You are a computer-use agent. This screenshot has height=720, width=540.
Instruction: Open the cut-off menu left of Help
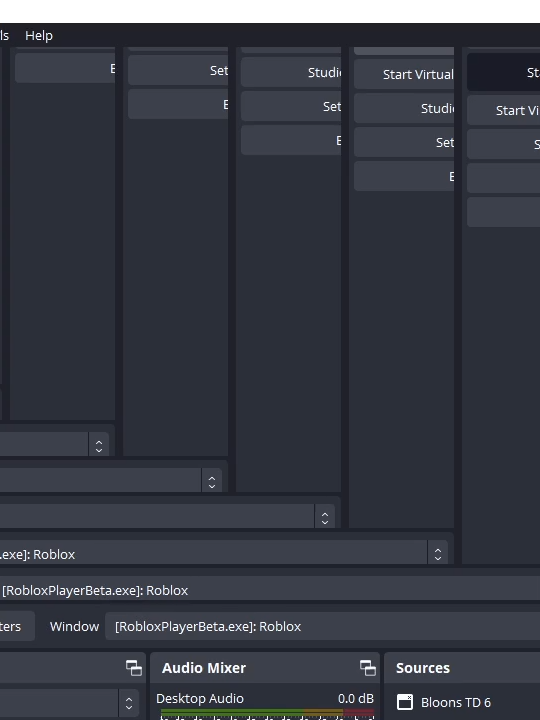tap(4, 35)
